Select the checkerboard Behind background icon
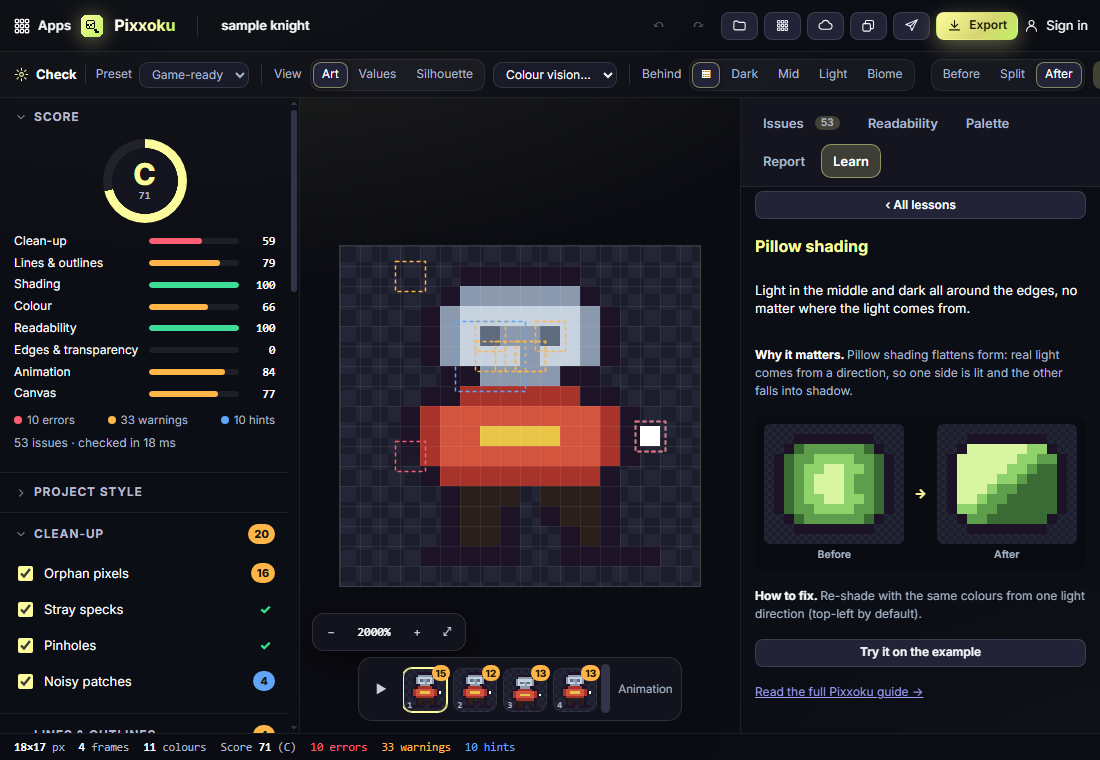 coord(706,74)
